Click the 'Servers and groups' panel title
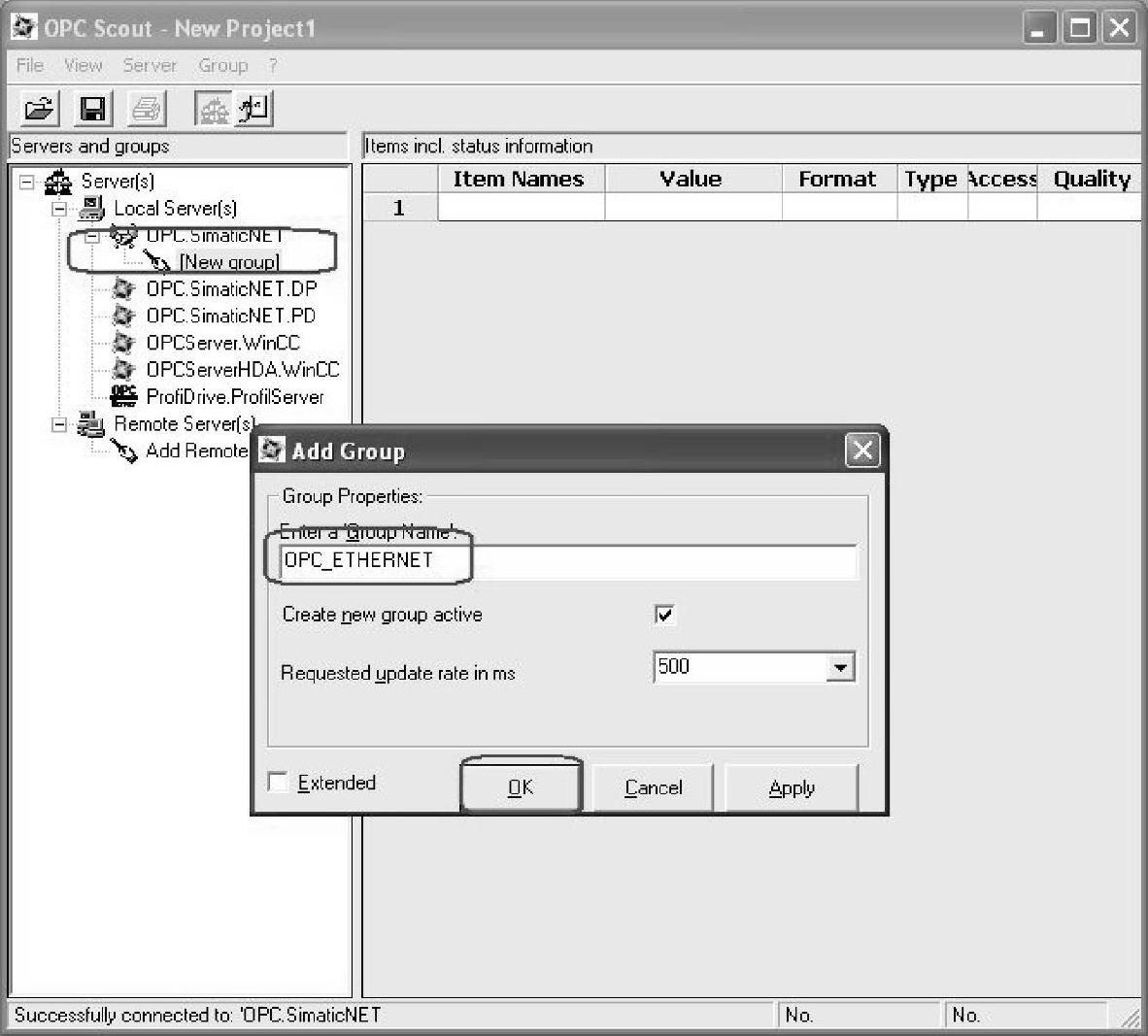The height and width of the screenshot is (1036, 1148). [90, 147]
